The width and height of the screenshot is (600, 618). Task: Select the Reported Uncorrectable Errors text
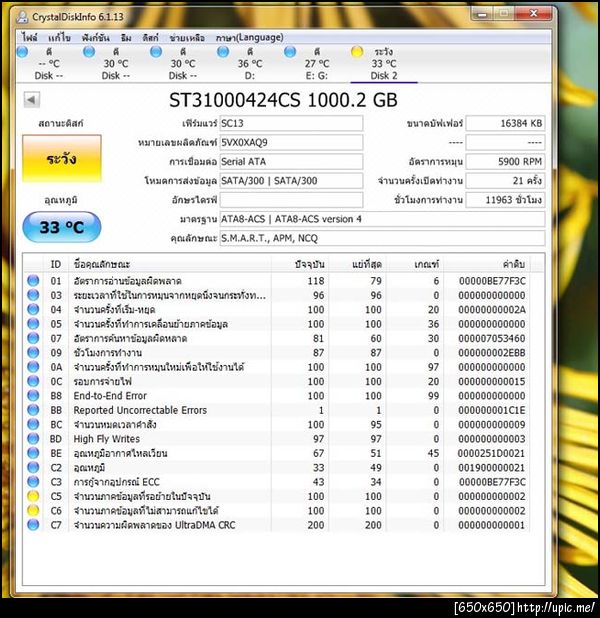click(140, 410)
